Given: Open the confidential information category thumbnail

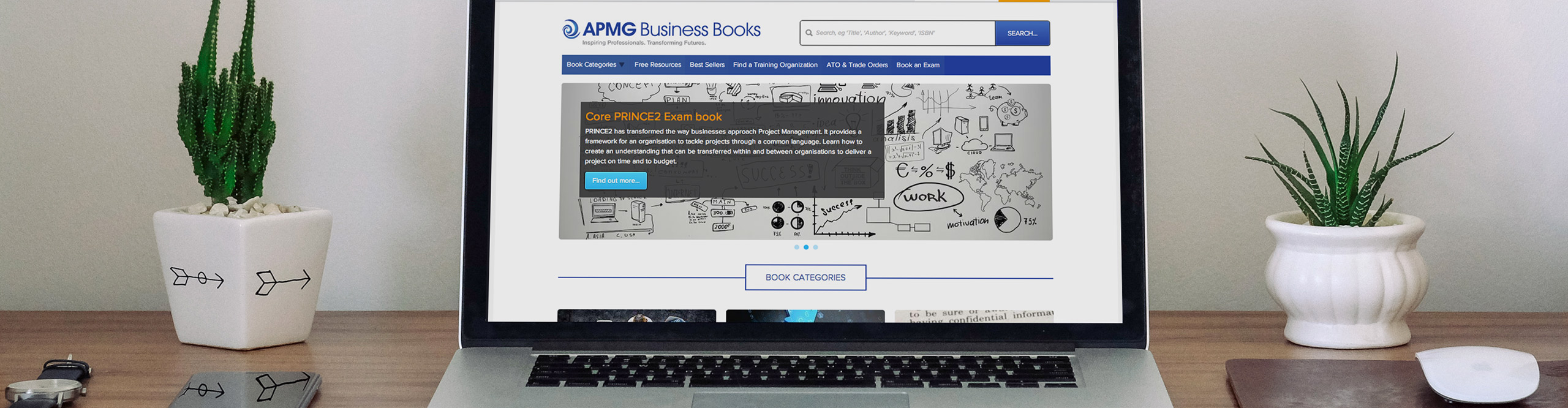Looking at the screenshot, I should pos(974,316).
